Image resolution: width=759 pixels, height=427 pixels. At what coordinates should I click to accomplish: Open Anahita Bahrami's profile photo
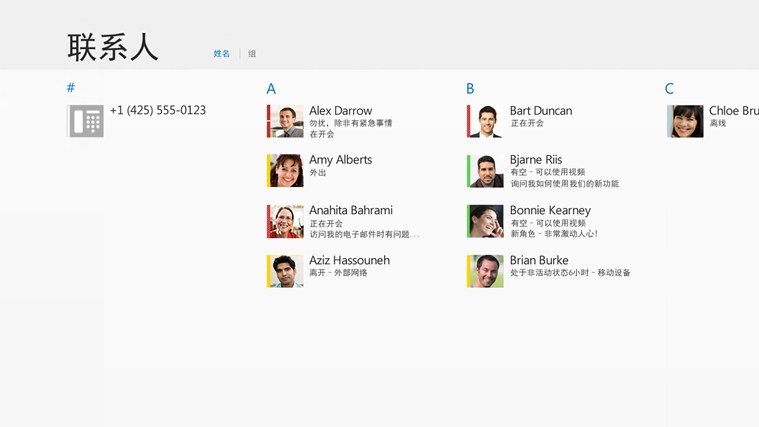coord(287,221)
